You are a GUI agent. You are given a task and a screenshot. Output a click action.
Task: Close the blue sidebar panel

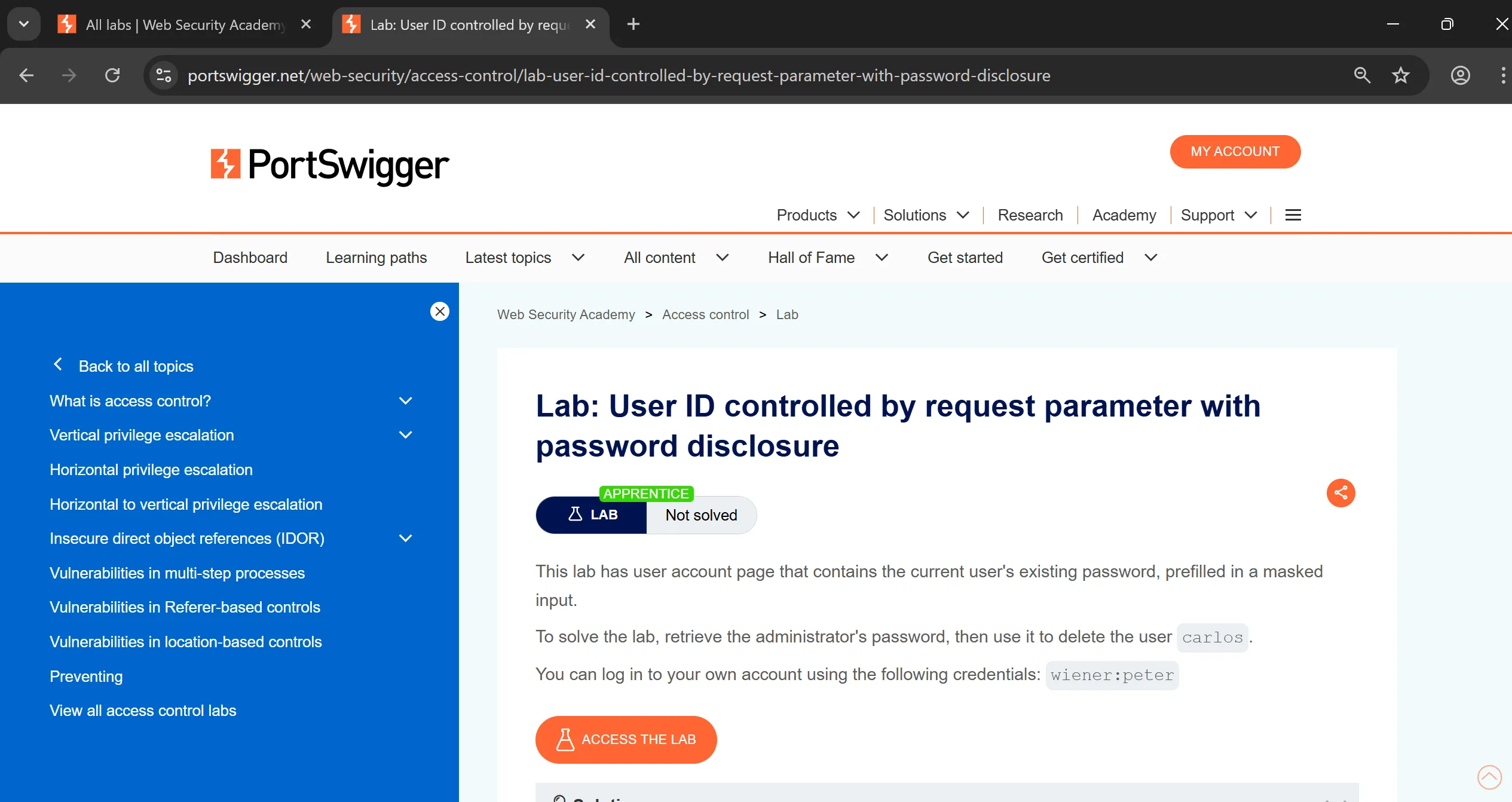pos(440,311)
